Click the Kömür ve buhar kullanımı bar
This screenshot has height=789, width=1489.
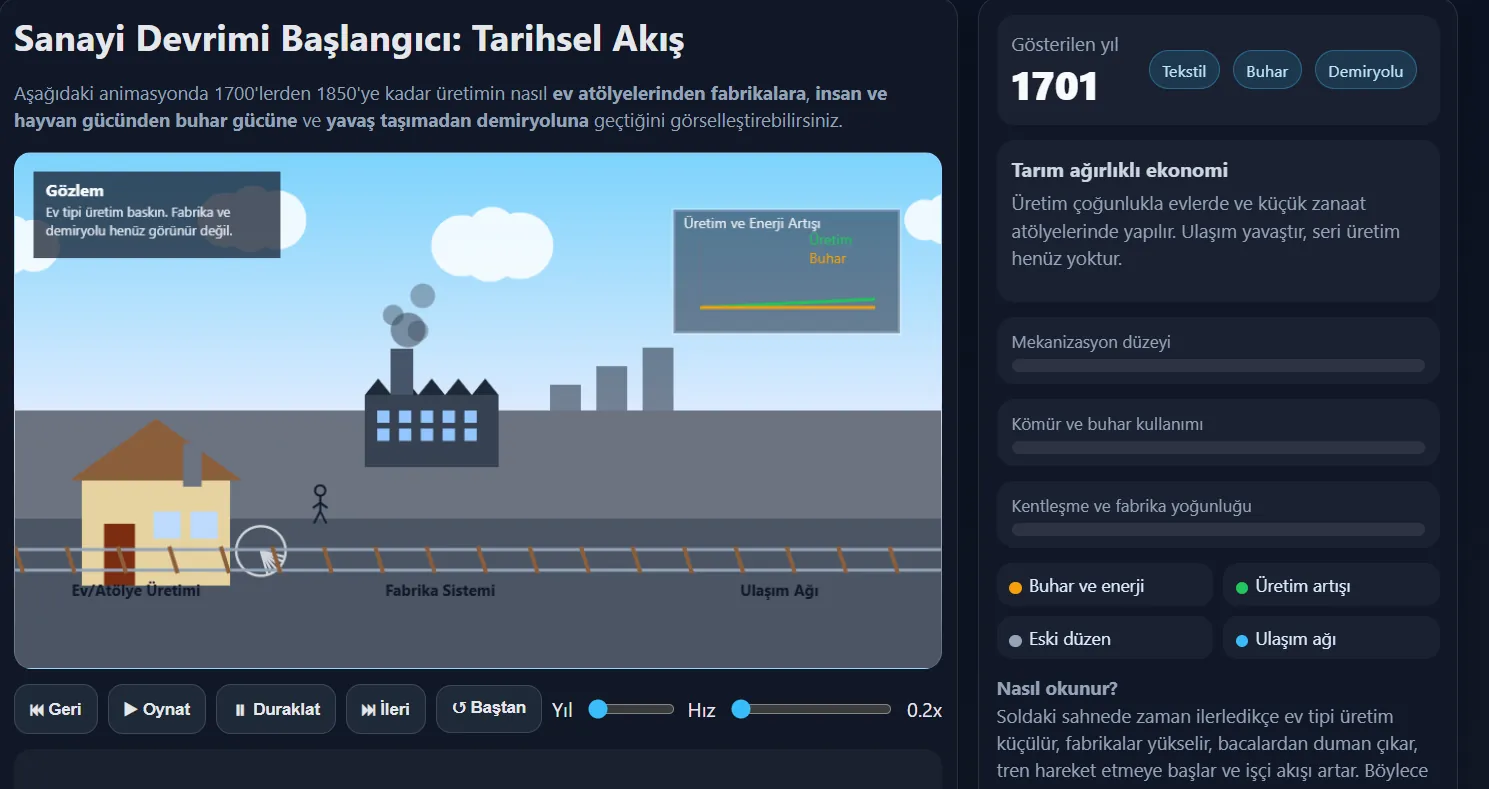pyautogui.click(x=1218, y=448)
